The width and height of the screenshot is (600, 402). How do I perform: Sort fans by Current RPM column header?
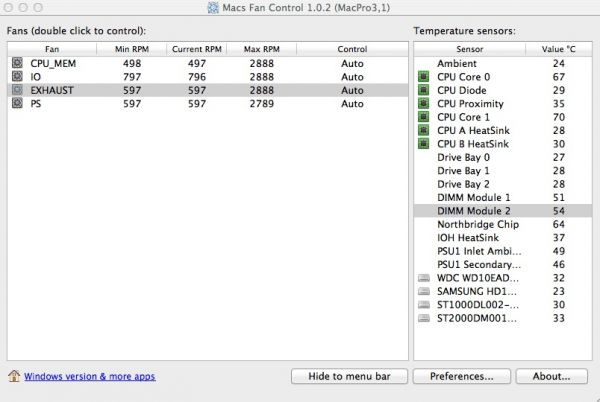click(198, 47)
